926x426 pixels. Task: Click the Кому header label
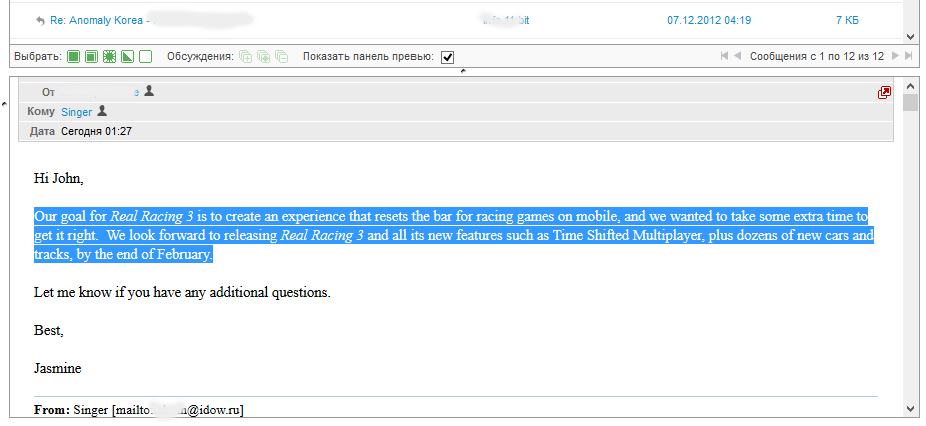[x=41, y=111]
